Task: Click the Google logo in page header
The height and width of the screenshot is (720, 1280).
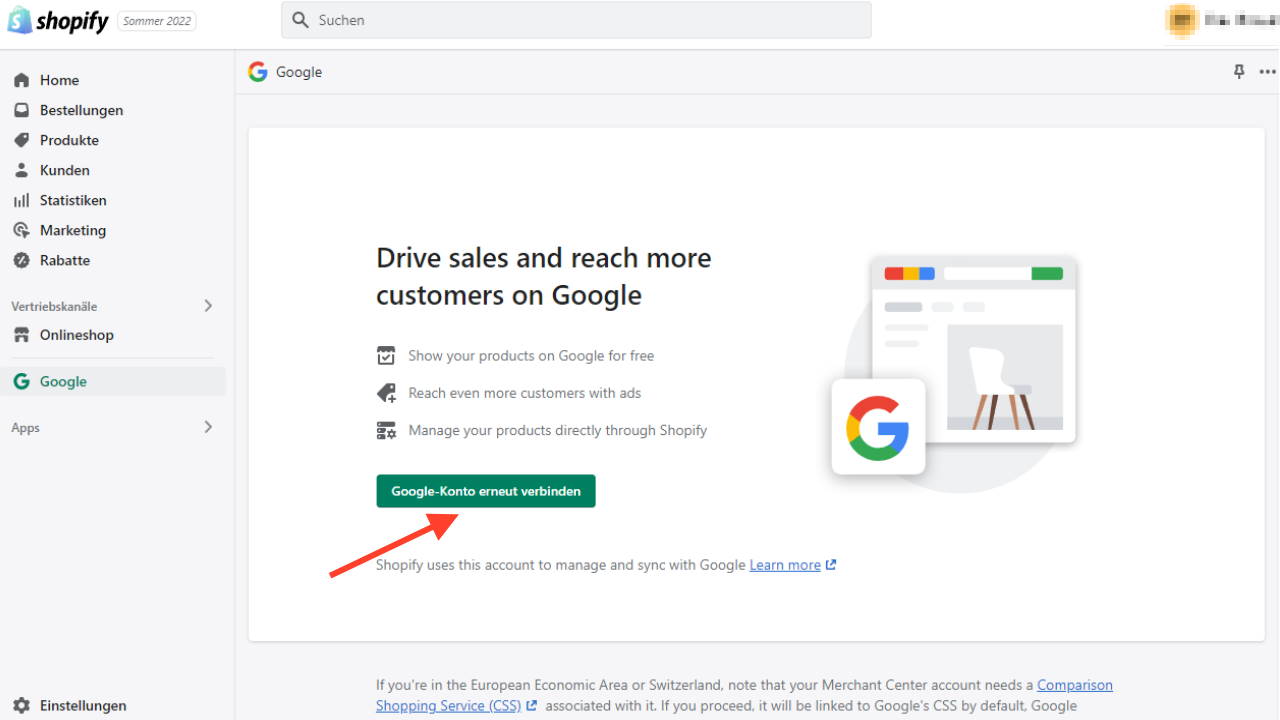Action: pyautogui.click(x=258, y=72)
